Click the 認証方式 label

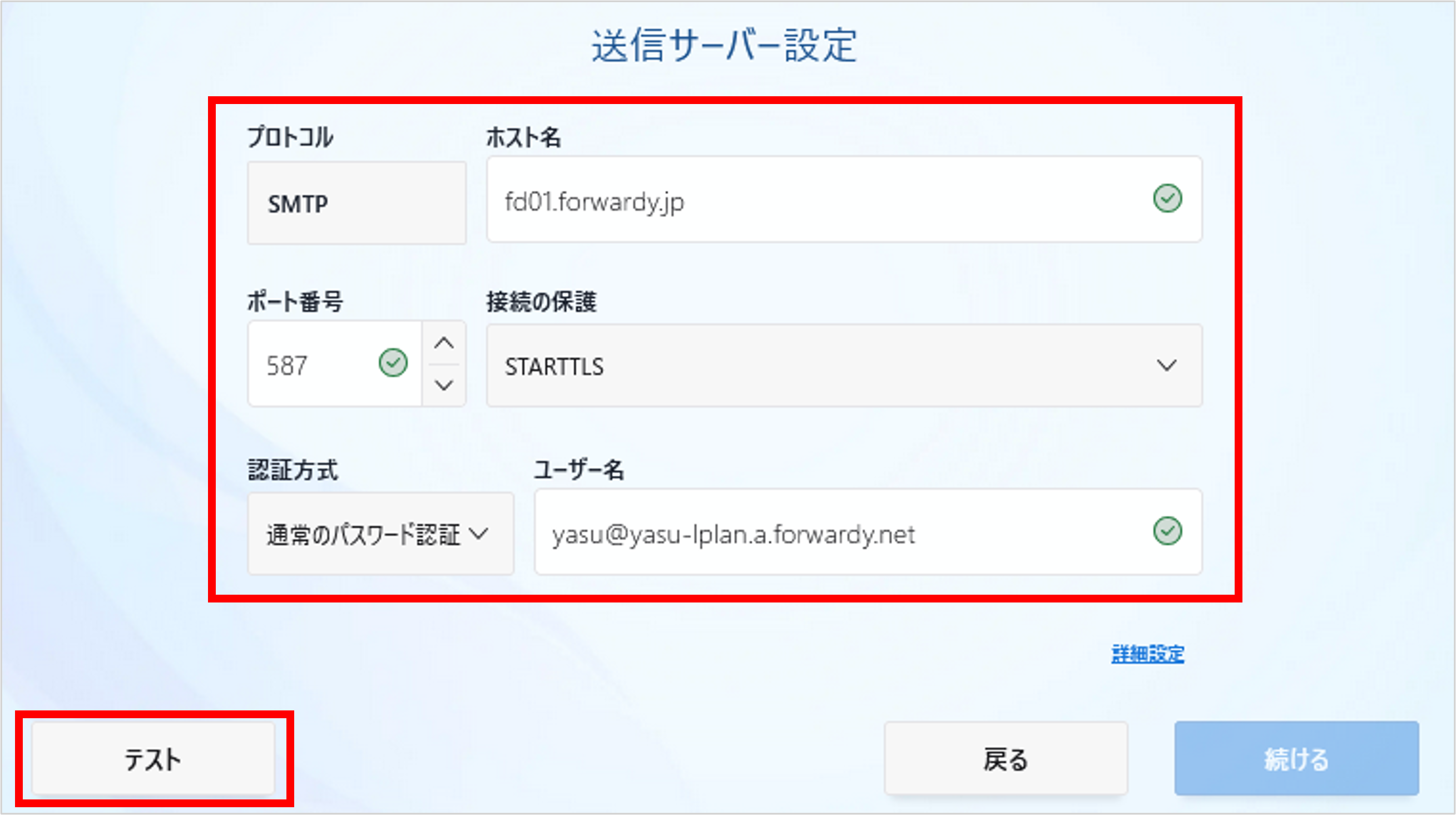[293, 470]
